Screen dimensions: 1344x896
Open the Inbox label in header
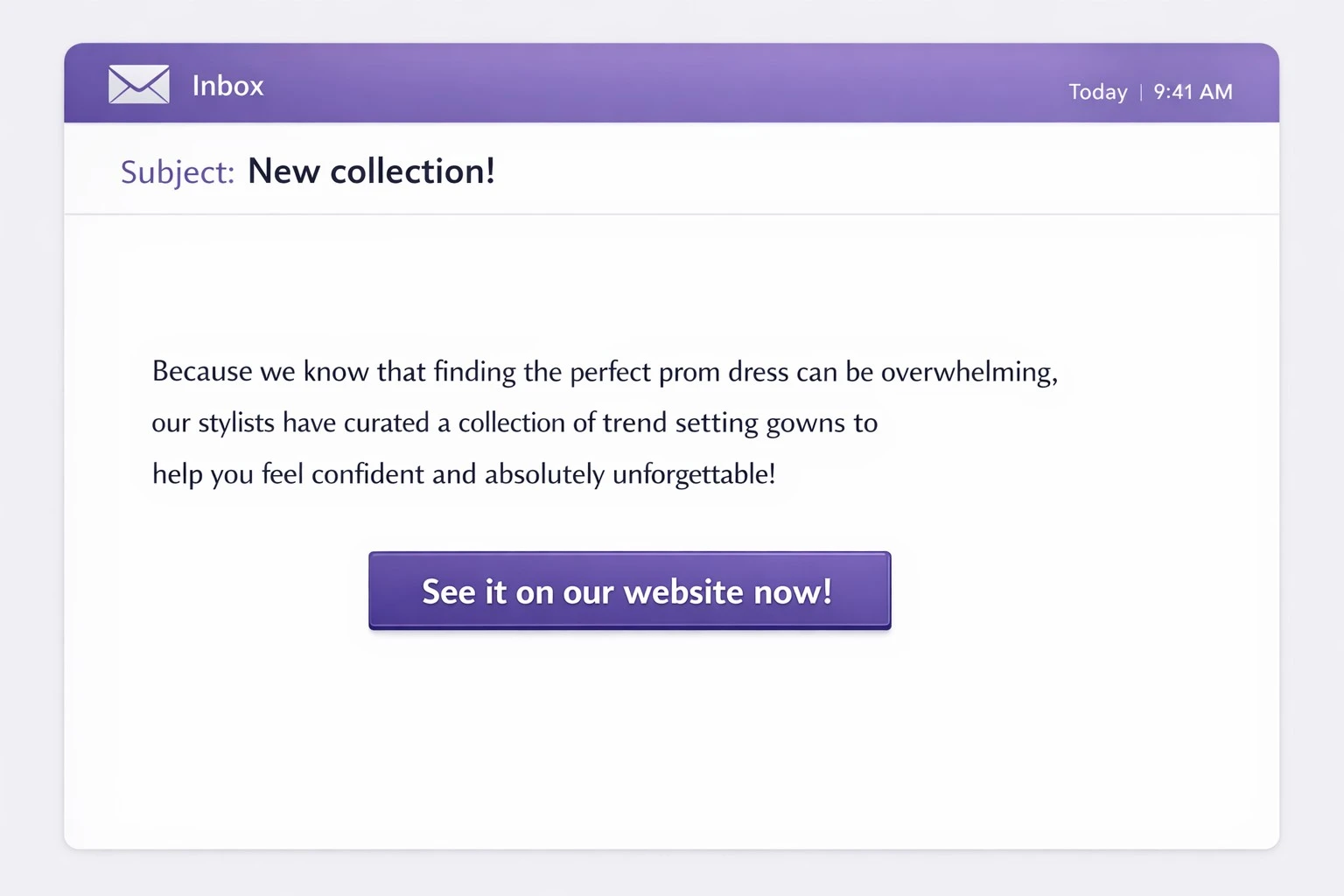[x=227, y=86]
